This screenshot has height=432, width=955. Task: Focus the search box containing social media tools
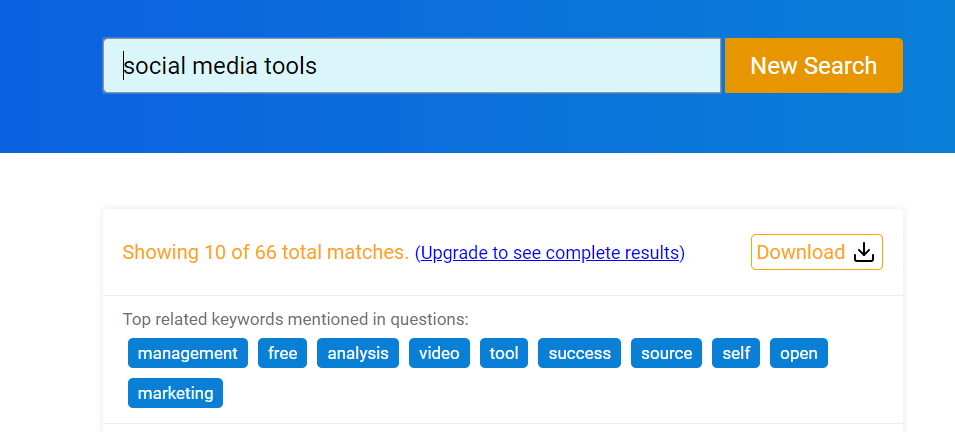click(x=412, y=66)
